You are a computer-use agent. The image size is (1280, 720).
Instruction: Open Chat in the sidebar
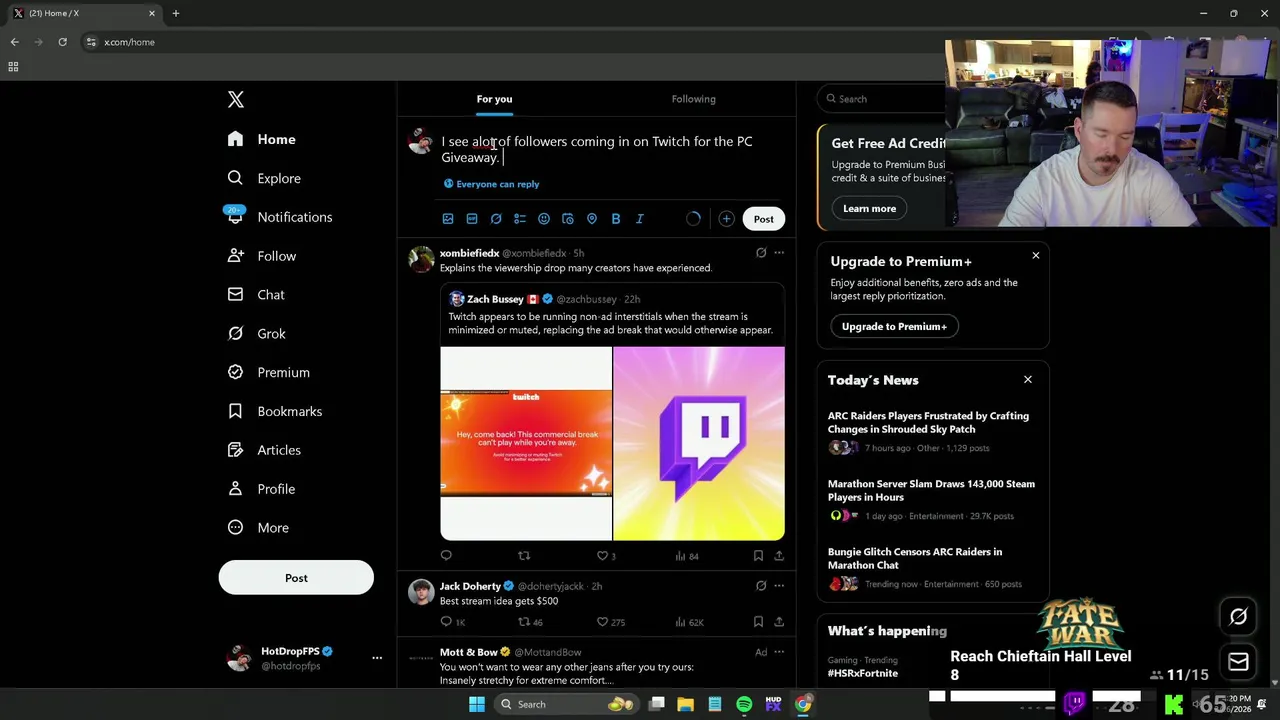256,295
